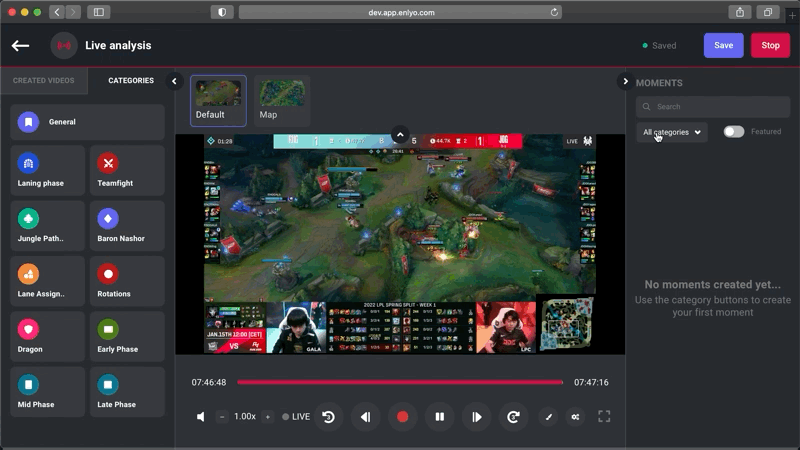Open the All categories dropdown
Image resolution: width=800 pixels, height=450 pixels.
671,132
